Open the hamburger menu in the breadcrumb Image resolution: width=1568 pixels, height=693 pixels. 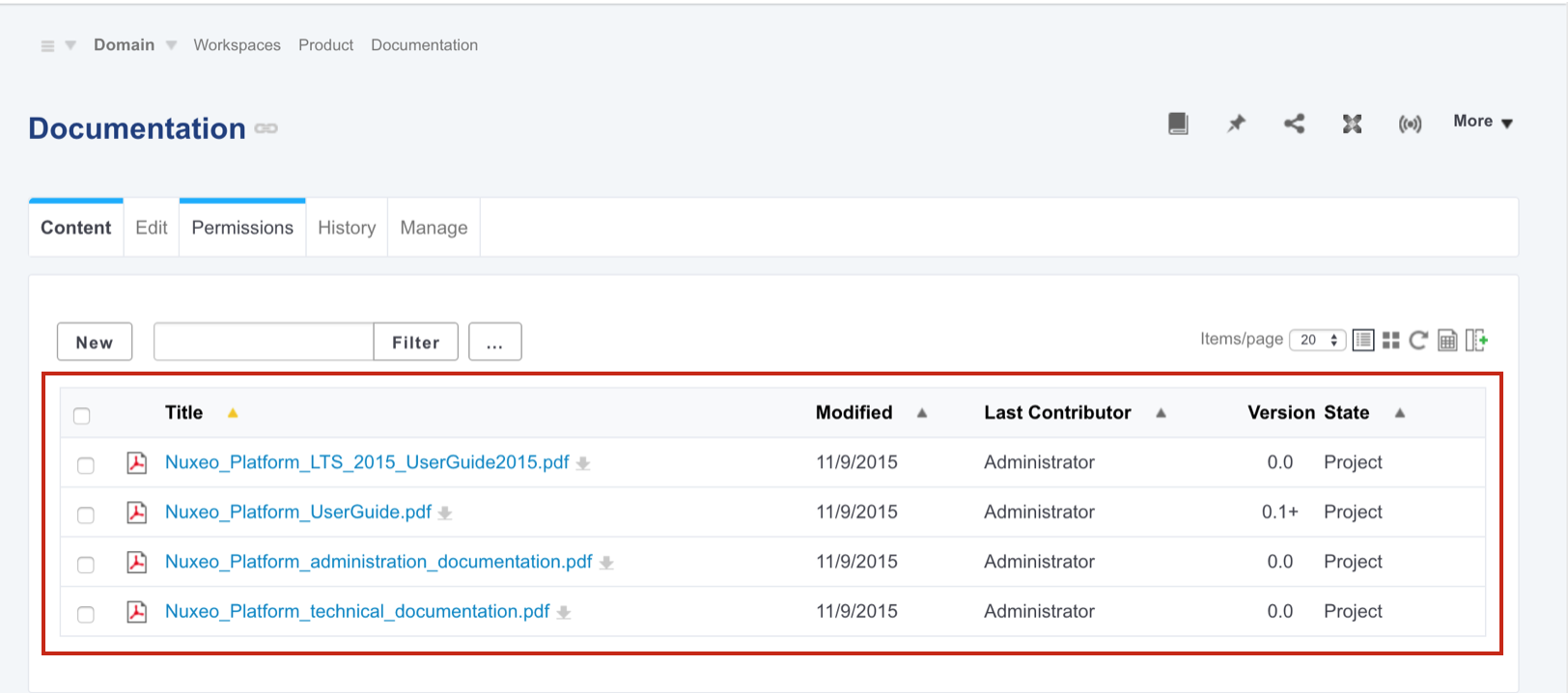(47, 46)
